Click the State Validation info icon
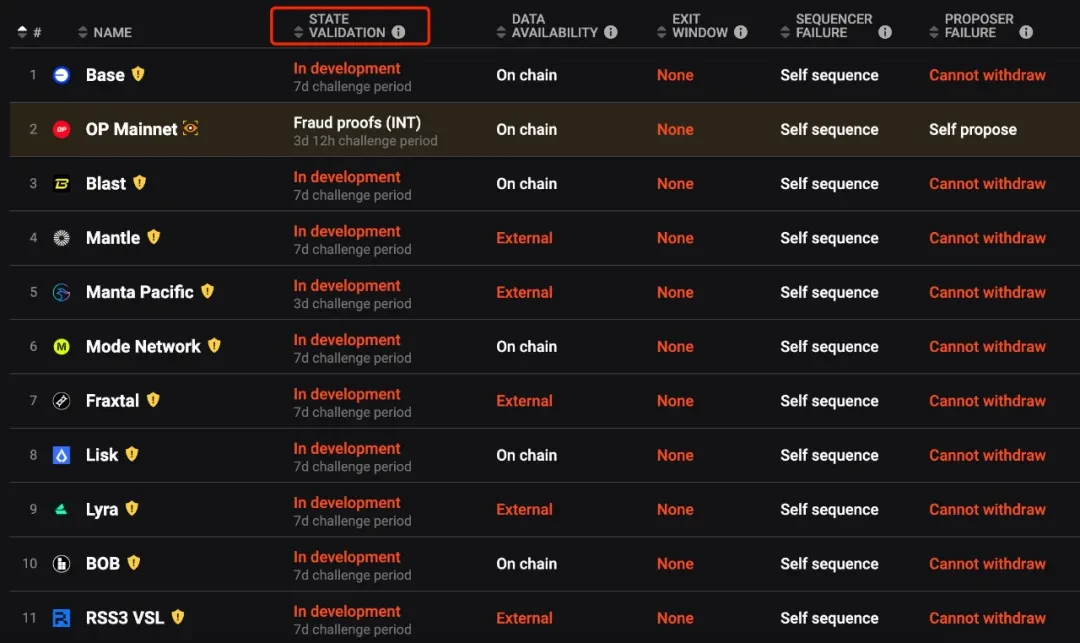The image size is (1080, 643). pos(398,32)
